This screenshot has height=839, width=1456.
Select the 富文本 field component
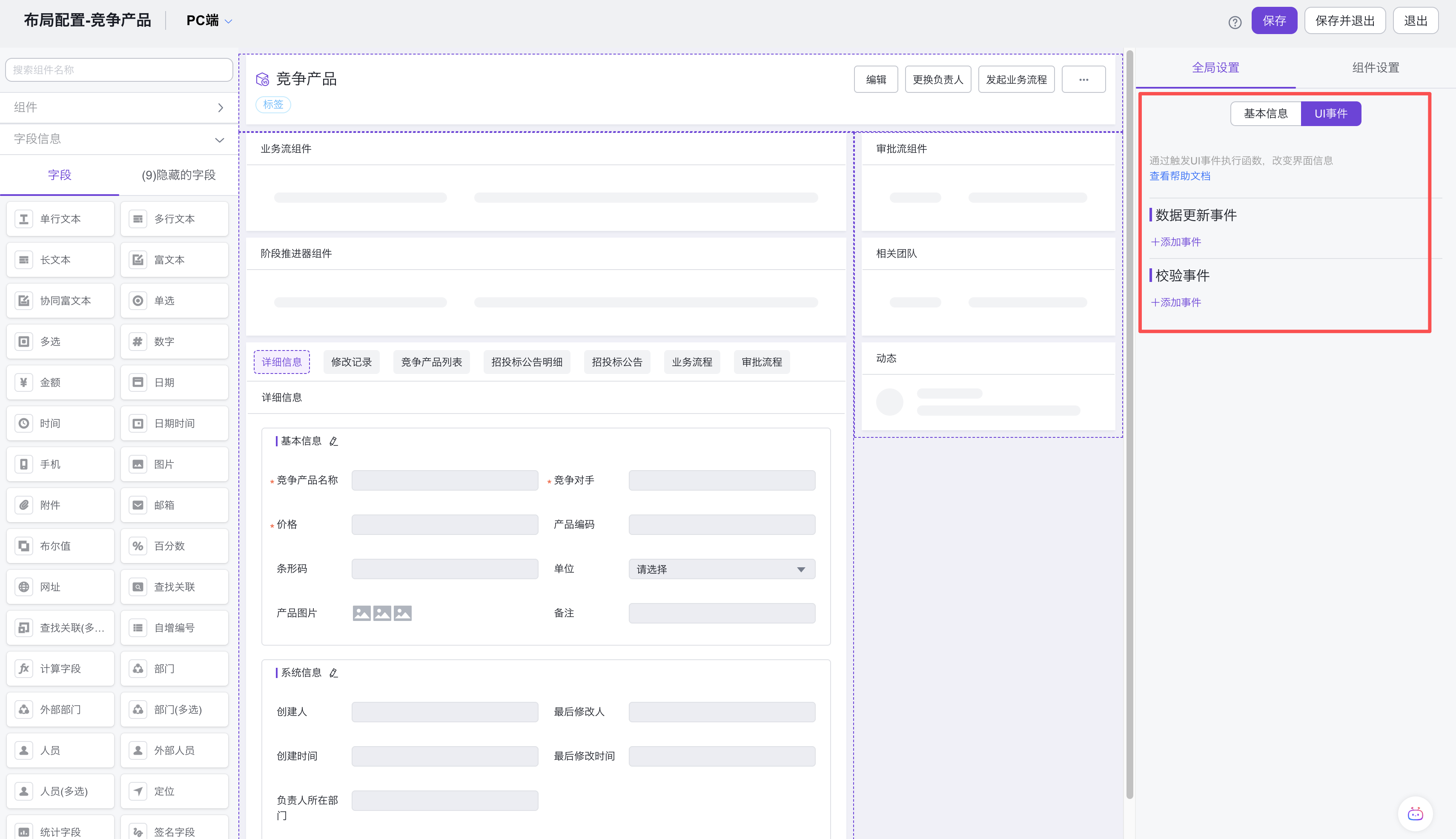pos(174,260)
